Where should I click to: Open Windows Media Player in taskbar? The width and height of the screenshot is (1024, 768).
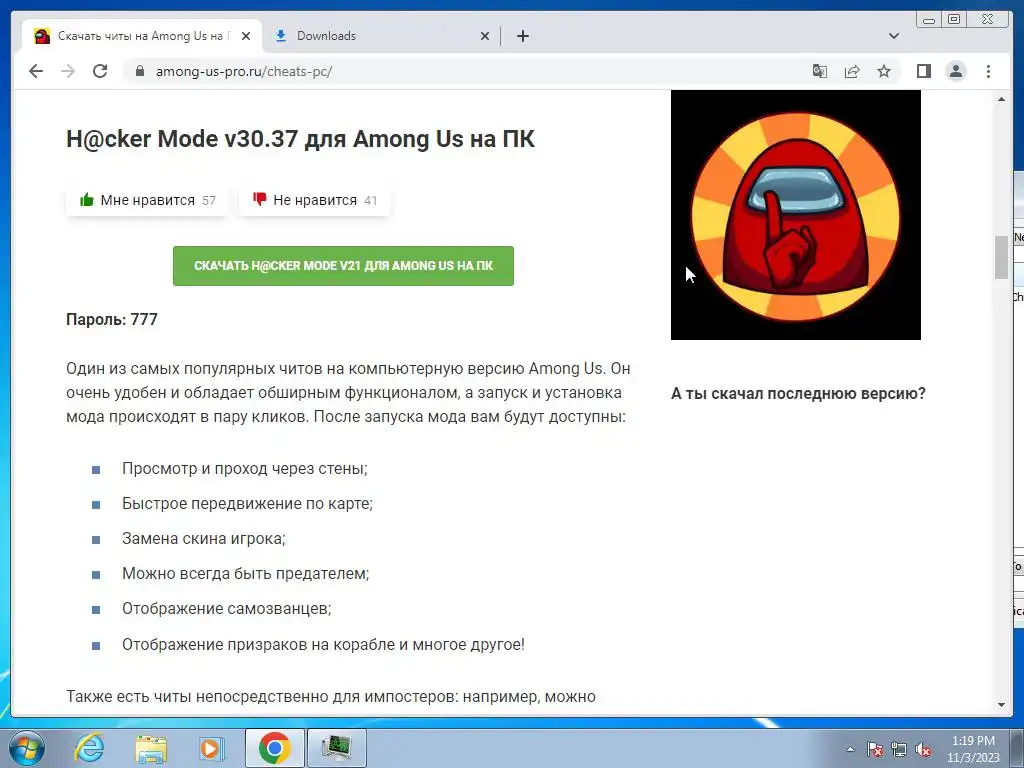pyautogui.click(x=210, y=748)
